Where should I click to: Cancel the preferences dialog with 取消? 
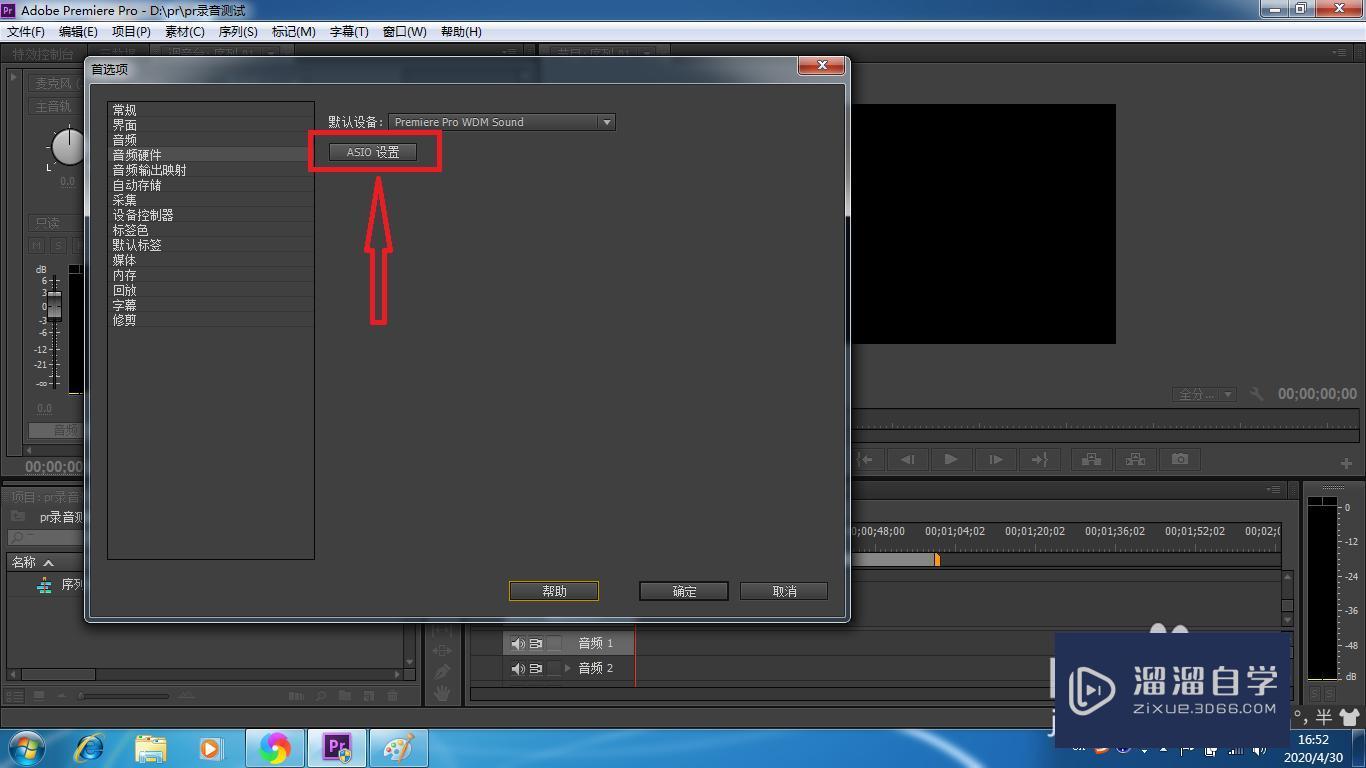coord(784,591)
